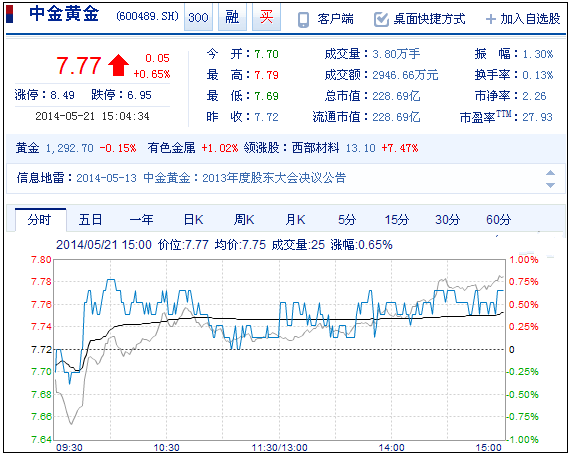Open the 日K chart tab
The height and width of the screenshot is (455, 570).
pyautogui.click(x=193, y=220)
